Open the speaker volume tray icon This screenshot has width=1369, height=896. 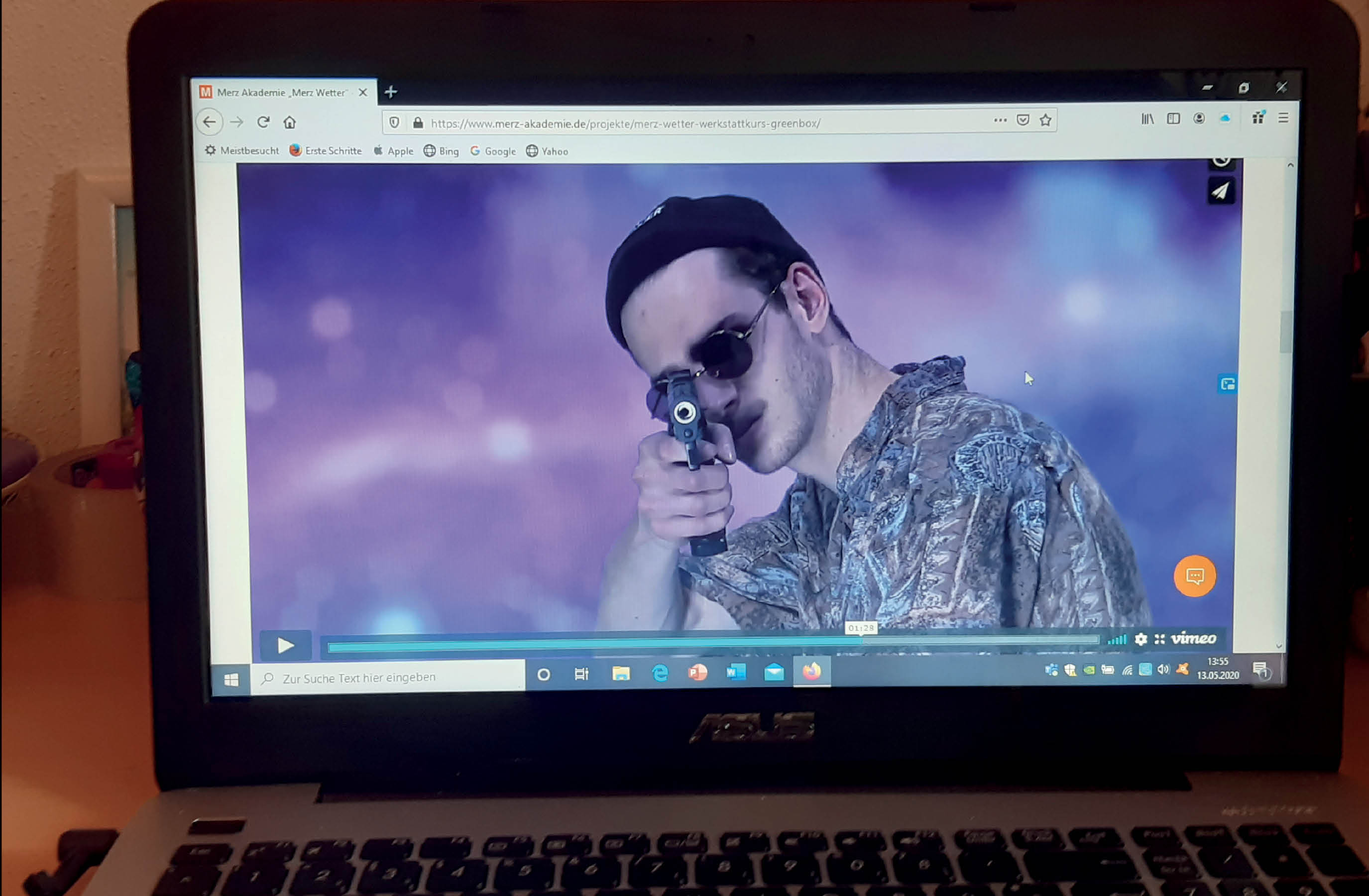click(1164, 669)
